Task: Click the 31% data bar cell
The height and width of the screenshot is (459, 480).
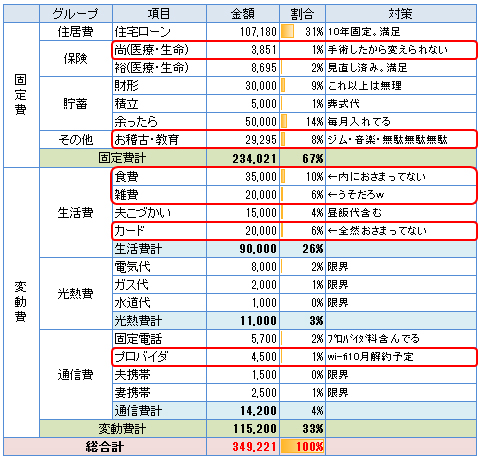Action: [302, 32]
